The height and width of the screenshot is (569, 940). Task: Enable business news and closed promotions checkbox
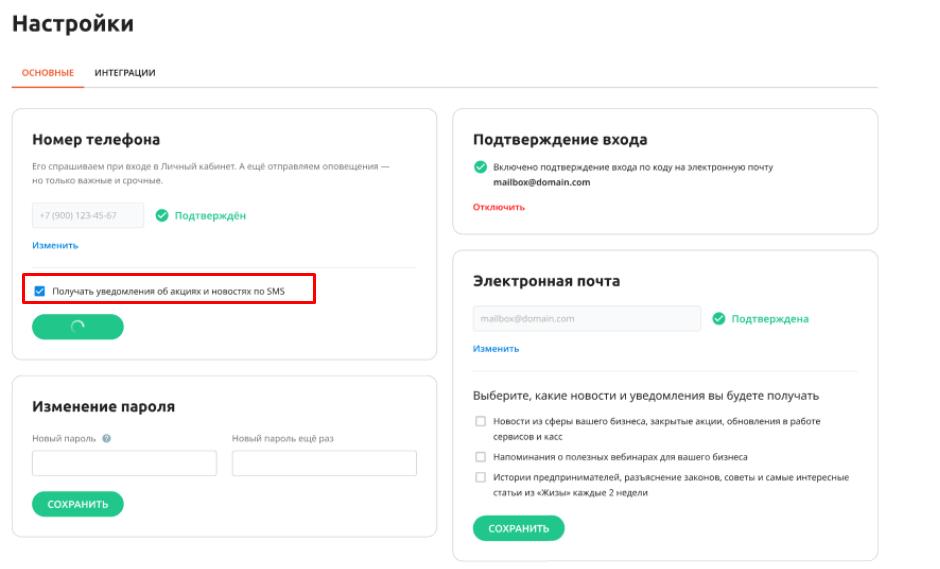480,421
